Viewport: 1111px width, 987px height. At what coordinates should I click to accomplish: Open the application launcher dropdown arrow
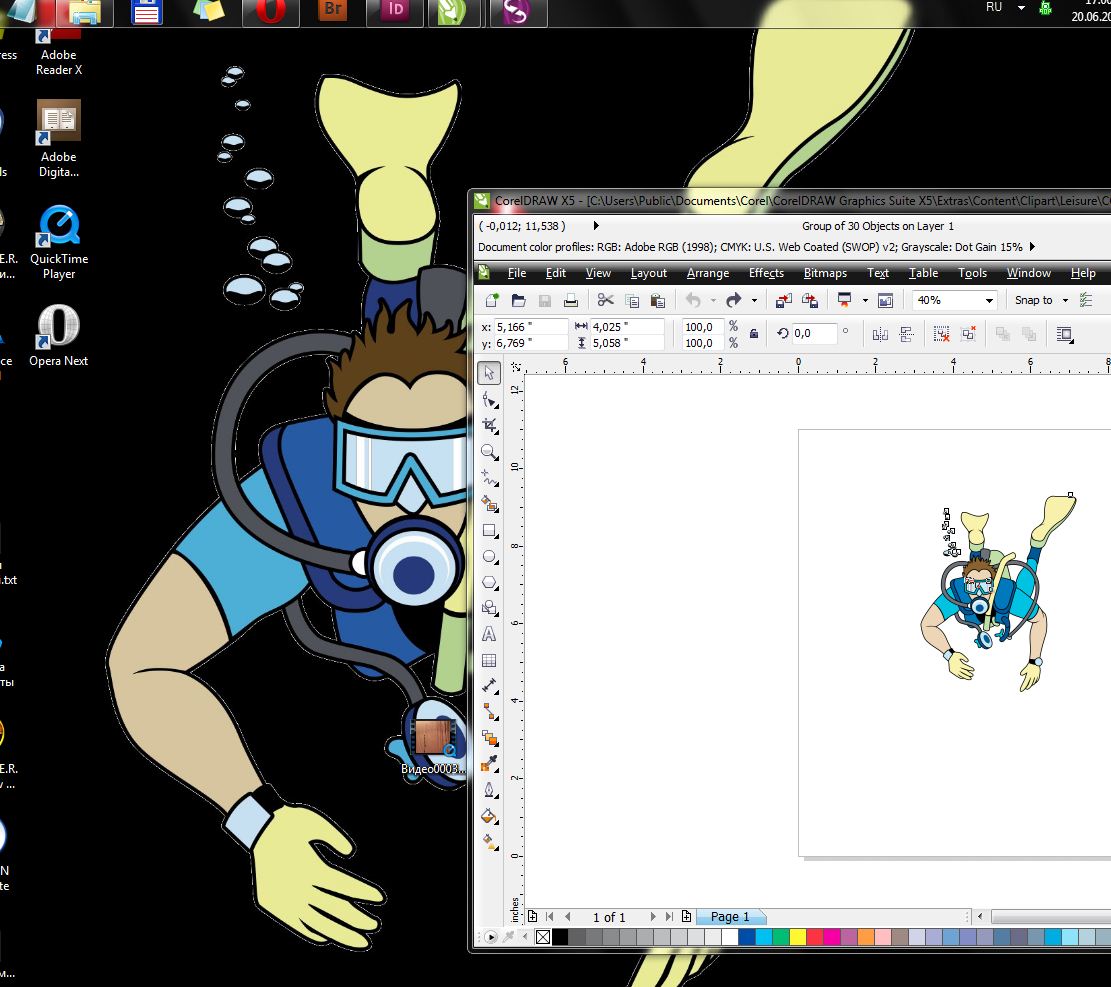tap(865, 300)
